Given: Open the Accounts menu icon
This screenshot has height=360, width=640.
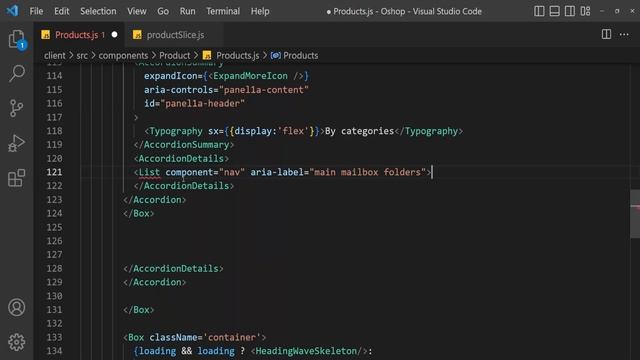Looking at the screenshot, I should point(17,307).
